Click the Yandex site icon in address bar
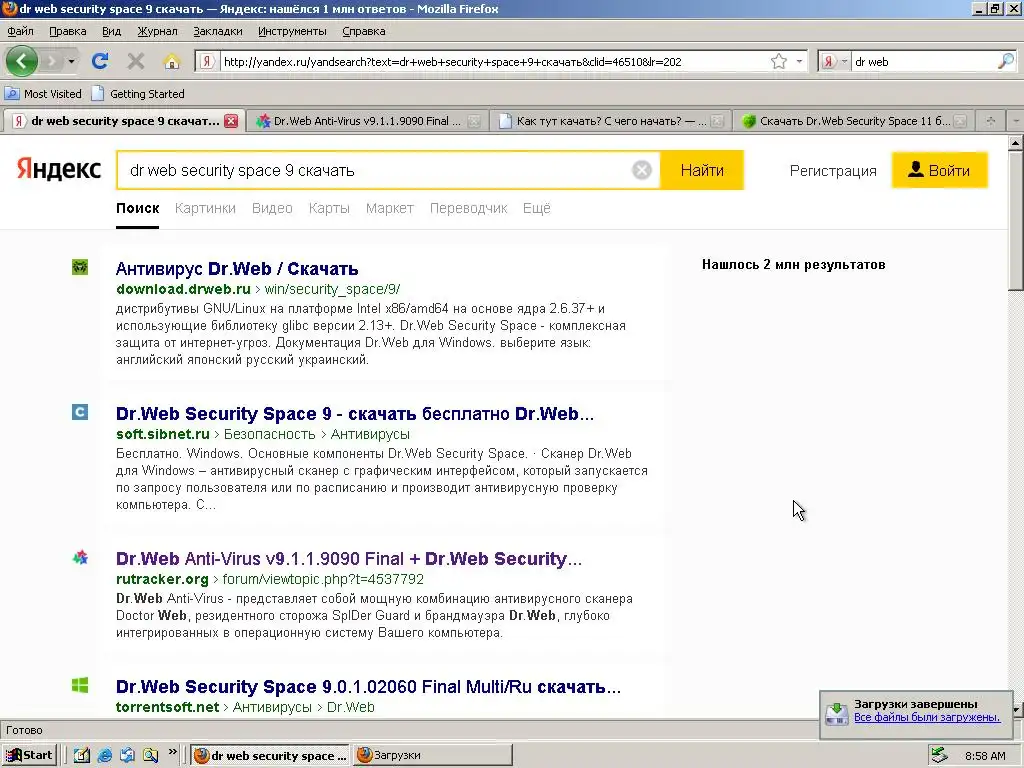1024x768 pixels. (207, 61)
